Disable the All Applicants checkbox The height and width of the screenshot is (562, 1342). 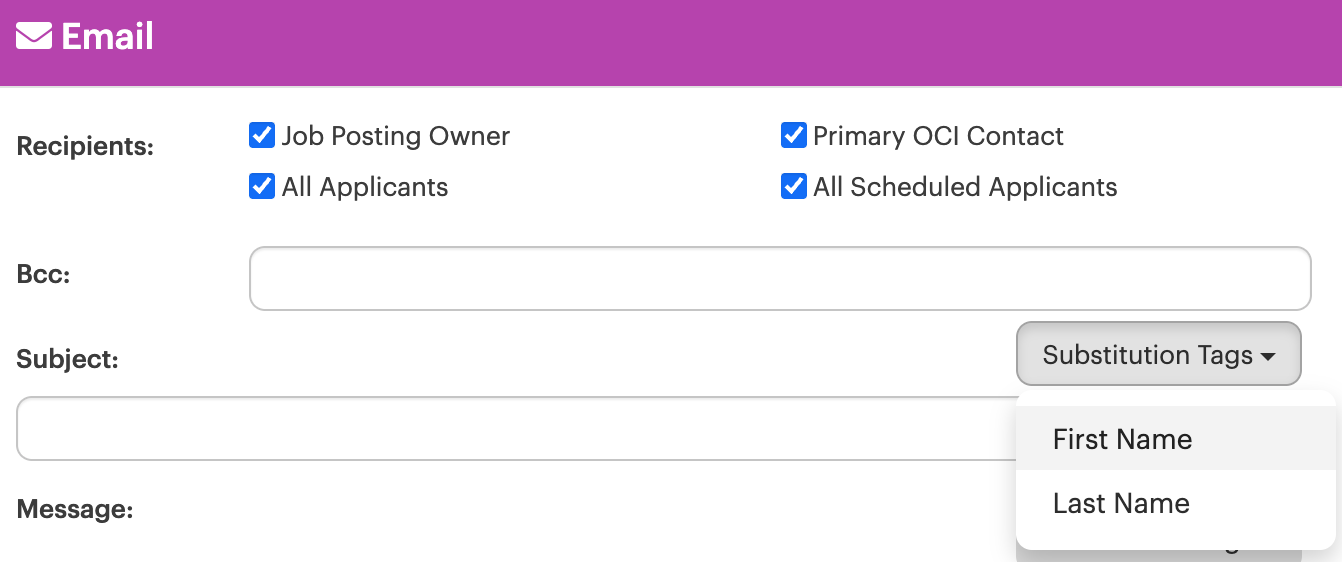[x=261, y=186]
